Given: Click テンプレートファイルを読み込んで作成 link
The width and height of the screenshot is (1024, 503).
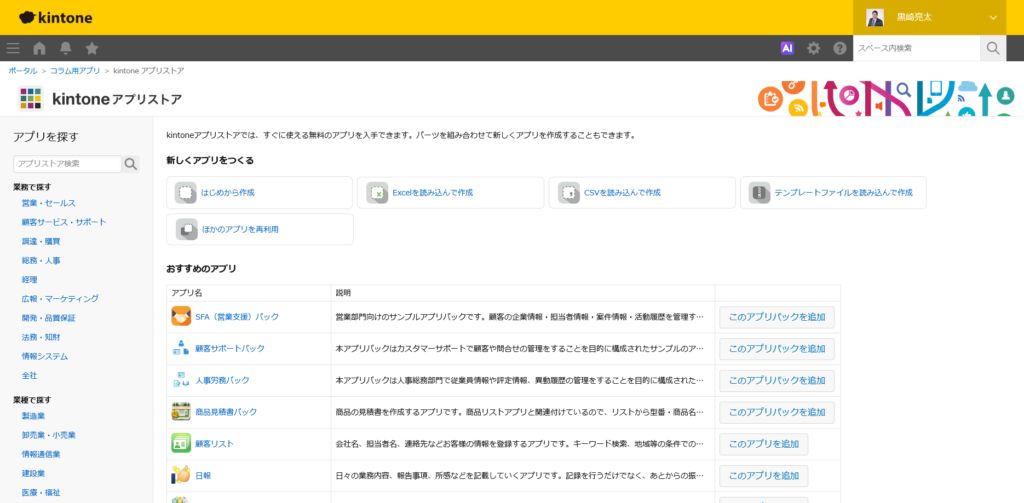Looking at the screenshot, I should click(x=843, y=193).
